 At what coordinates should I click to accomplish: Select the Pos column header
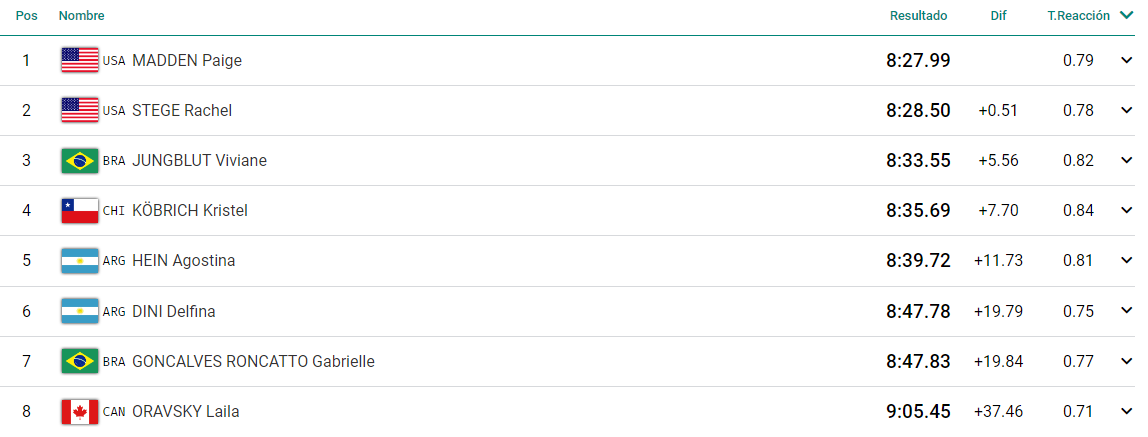[x=26, y=15]
